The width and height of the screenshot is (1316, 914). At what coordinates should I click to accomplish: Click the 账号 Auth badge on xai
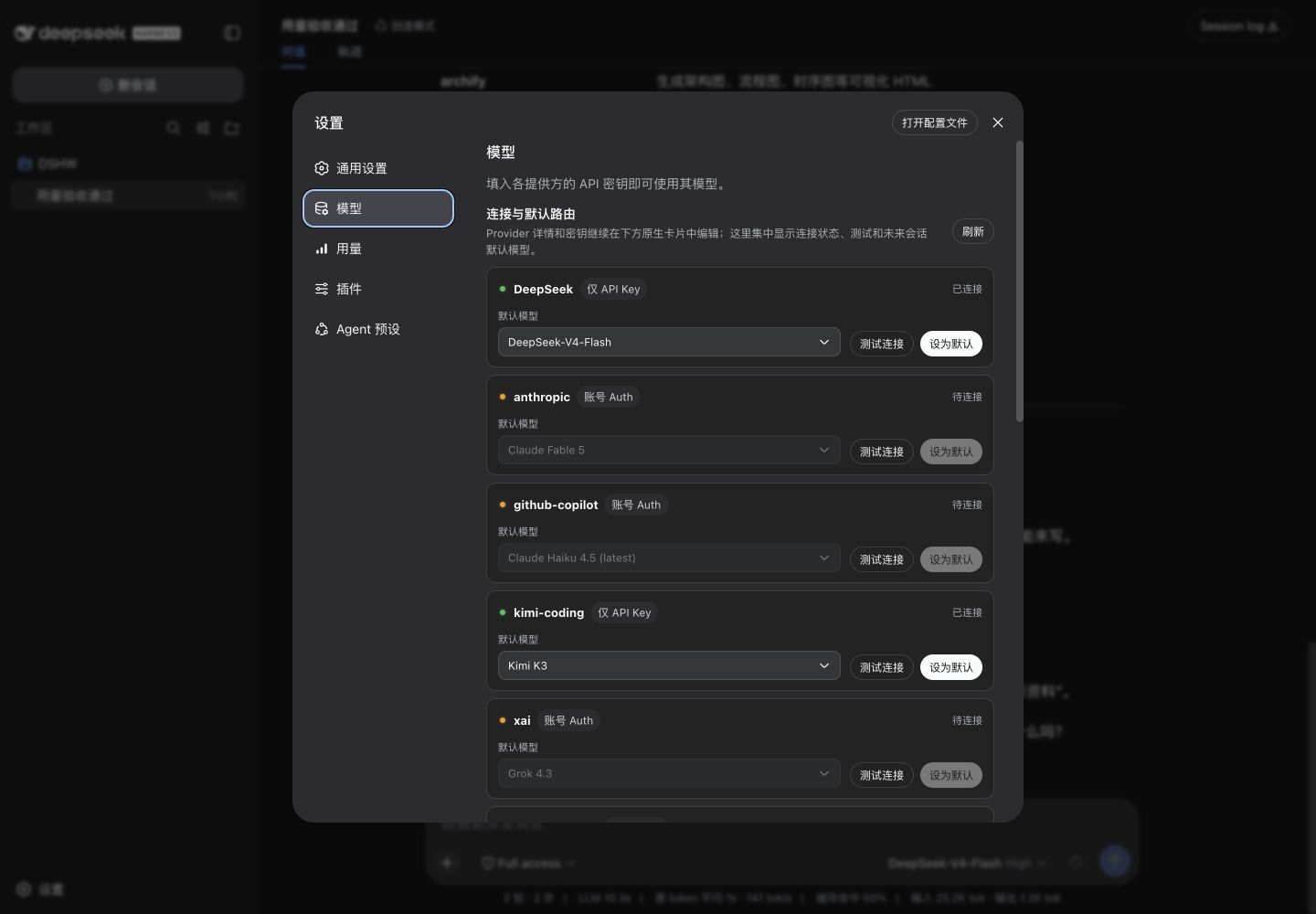[x=568, y=720]
